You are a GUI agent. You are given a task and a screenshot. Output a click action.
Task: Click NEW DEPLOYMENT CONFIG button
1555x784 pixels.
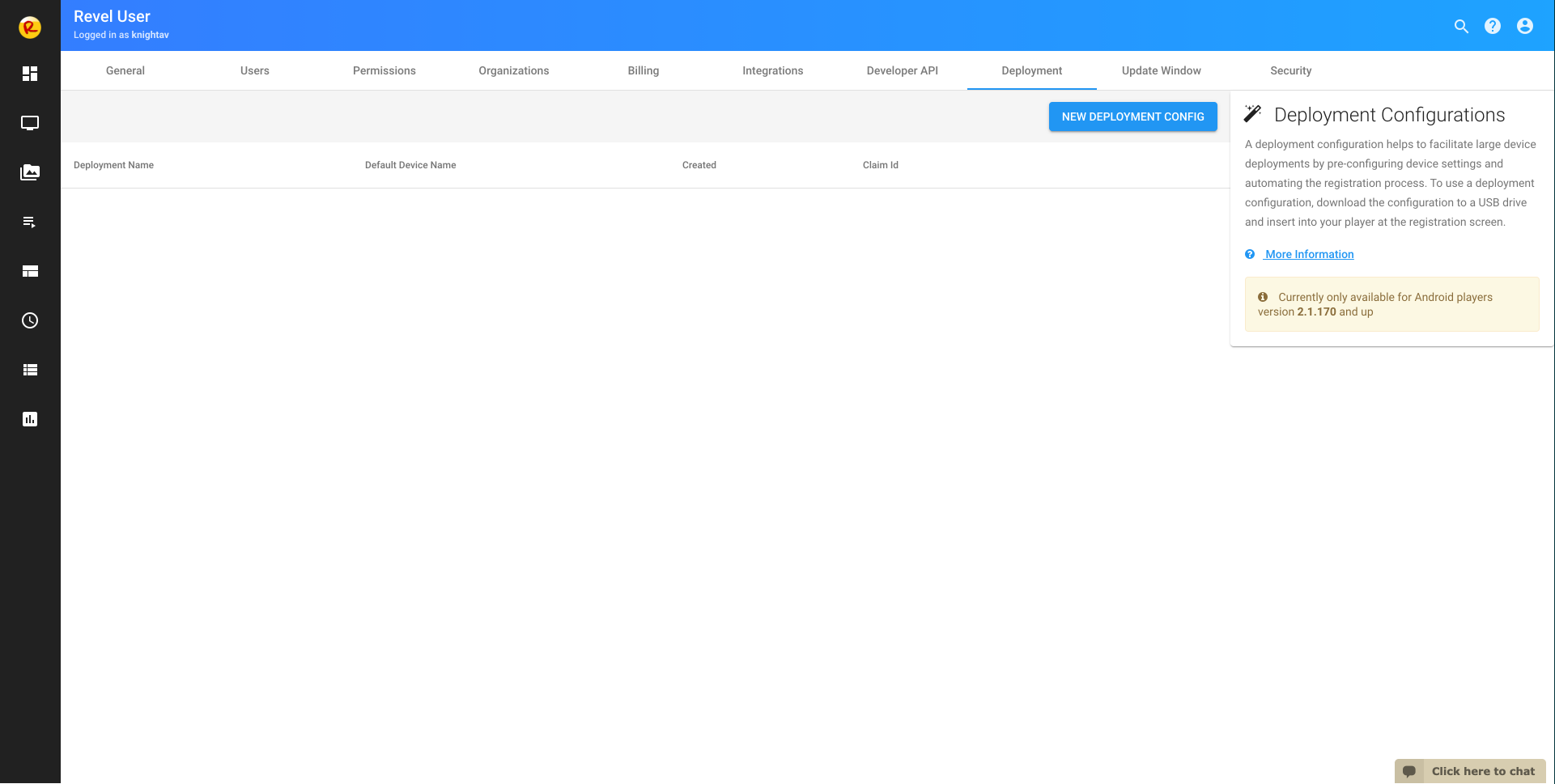pos(1133,117)
